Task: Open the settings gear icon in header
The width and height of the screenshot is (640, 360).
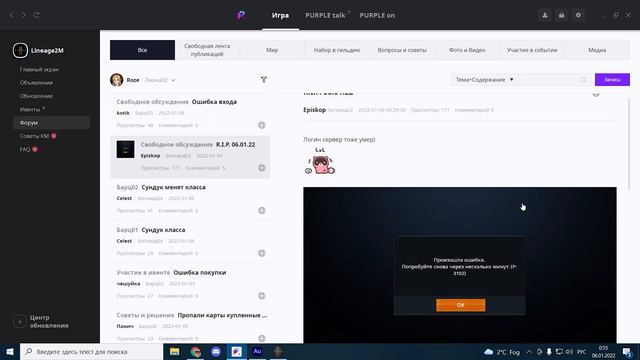Action: (x=578, y=15)
